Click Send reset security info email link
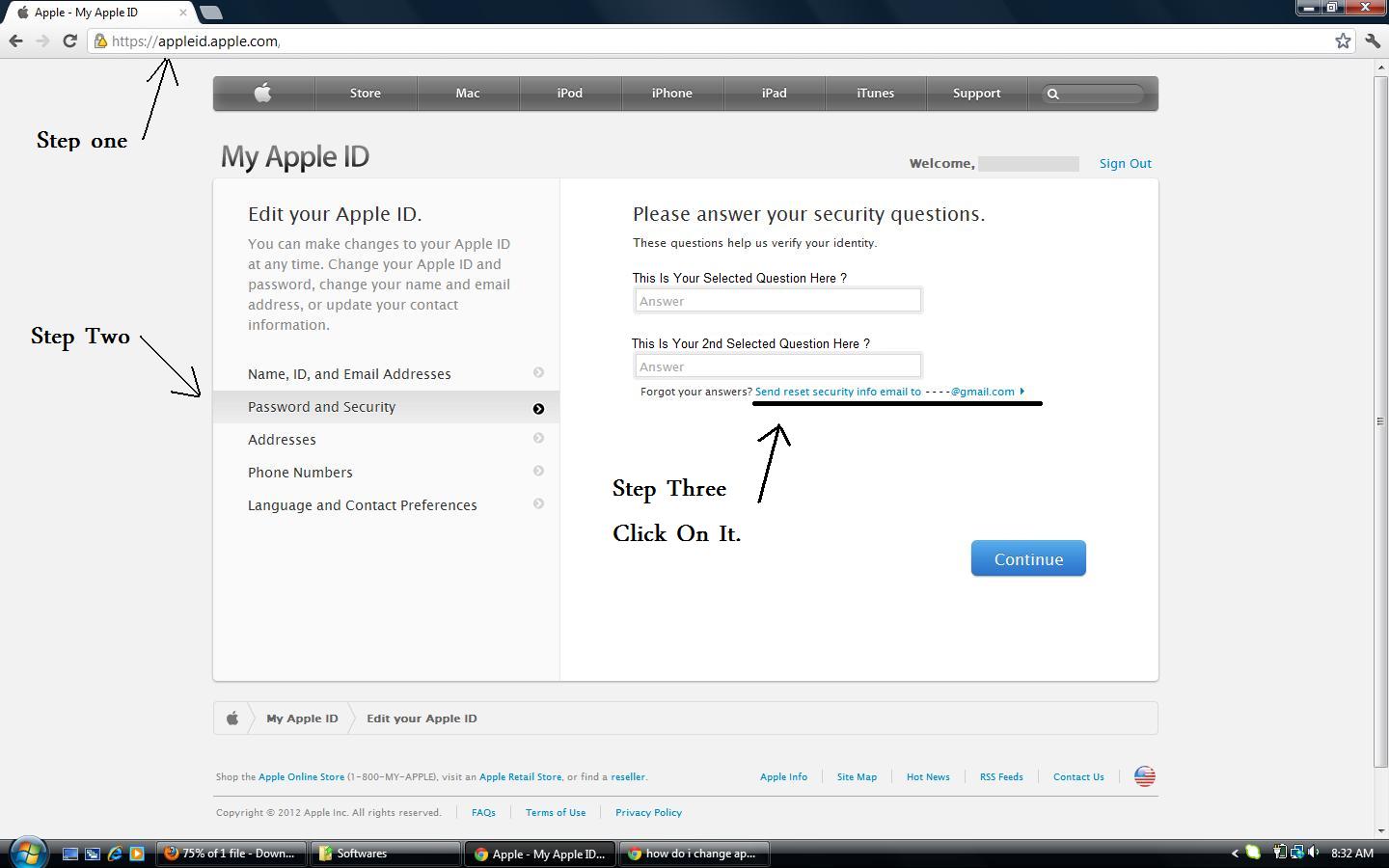The image size is (1389, 868). [x=889, y=392]
